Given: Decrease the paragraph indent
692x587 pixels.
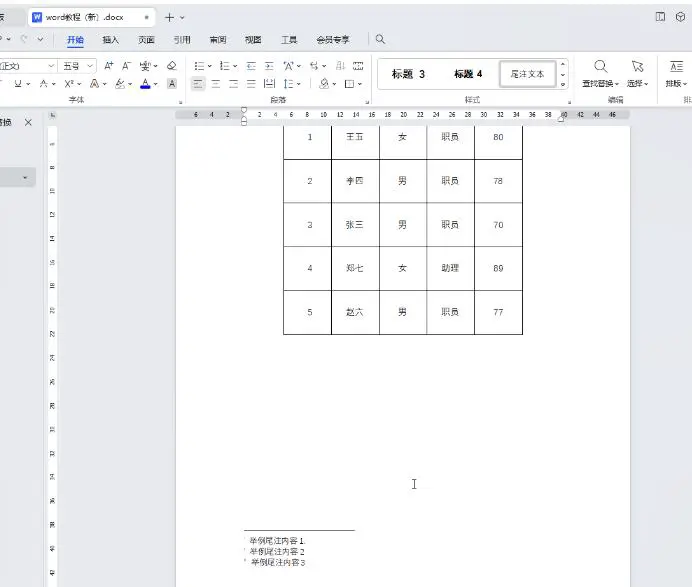Looking at the screenshot, I should [x=251, y=66].
